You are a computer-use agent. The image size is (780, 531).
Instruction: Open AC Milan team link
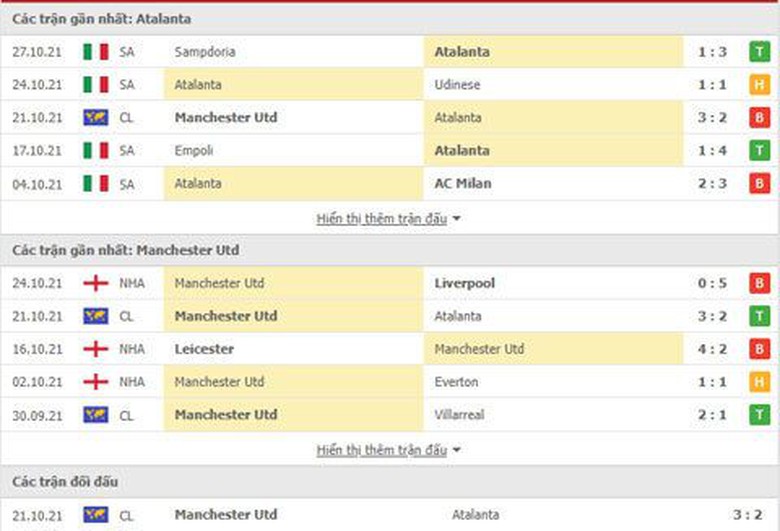pos(463,184)
